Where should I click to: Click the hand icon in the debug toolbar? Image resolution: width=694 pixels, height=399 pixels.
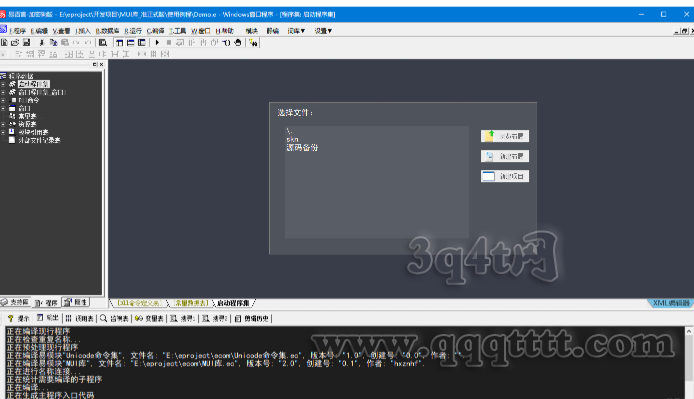[238, 43]
